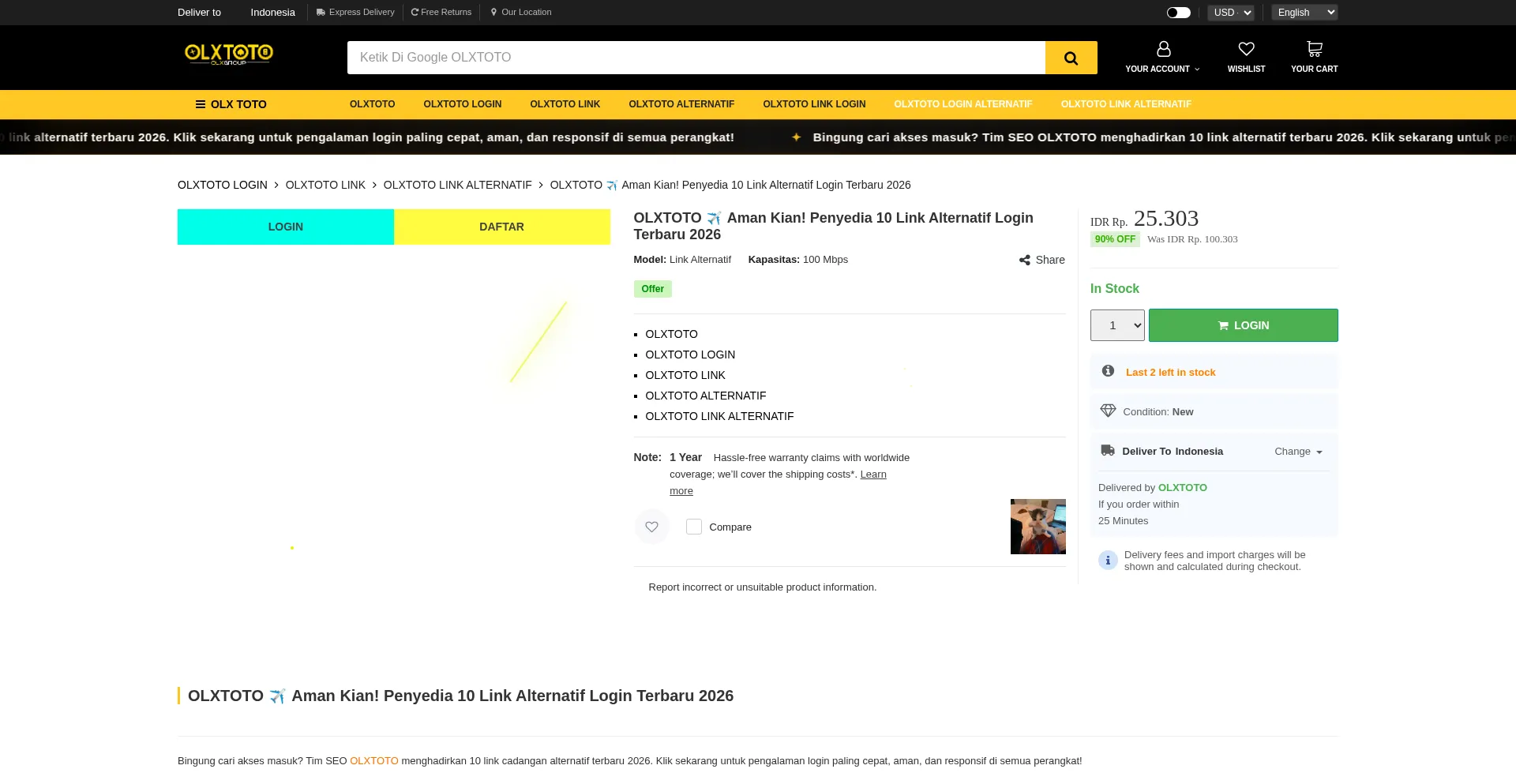The image size is (1516, 784).
Task: Select OLXTOTO LOGIN ALTERNATIF in navigation bar
Action: 963,104
